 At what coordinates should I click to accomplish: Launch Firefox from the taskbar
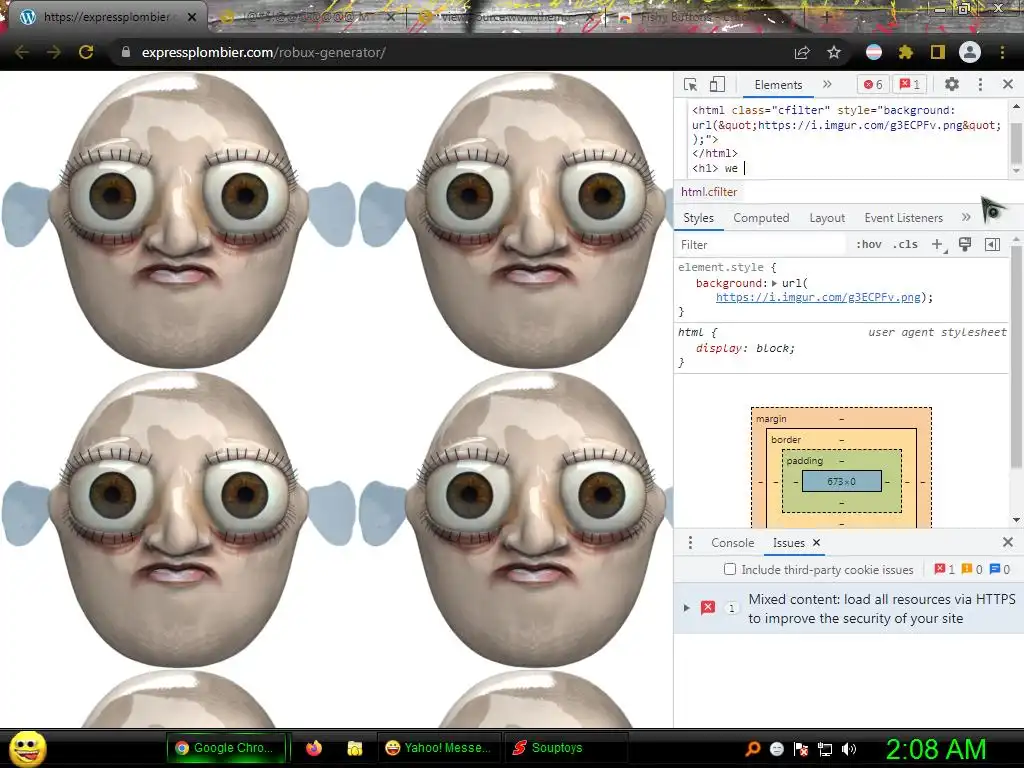tap(314, 748)
